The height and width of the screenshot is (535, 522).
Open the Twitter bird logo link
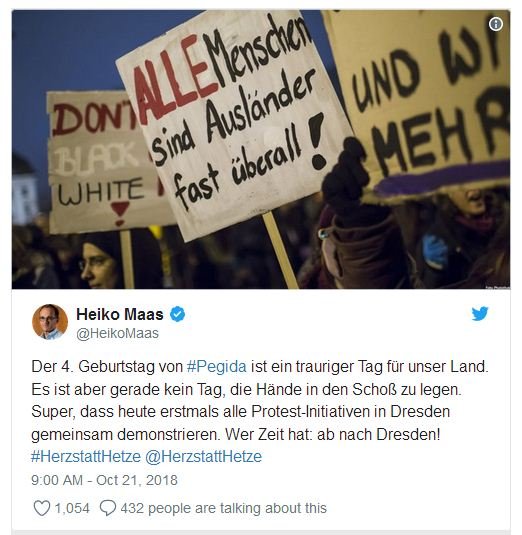pos(480,314)
